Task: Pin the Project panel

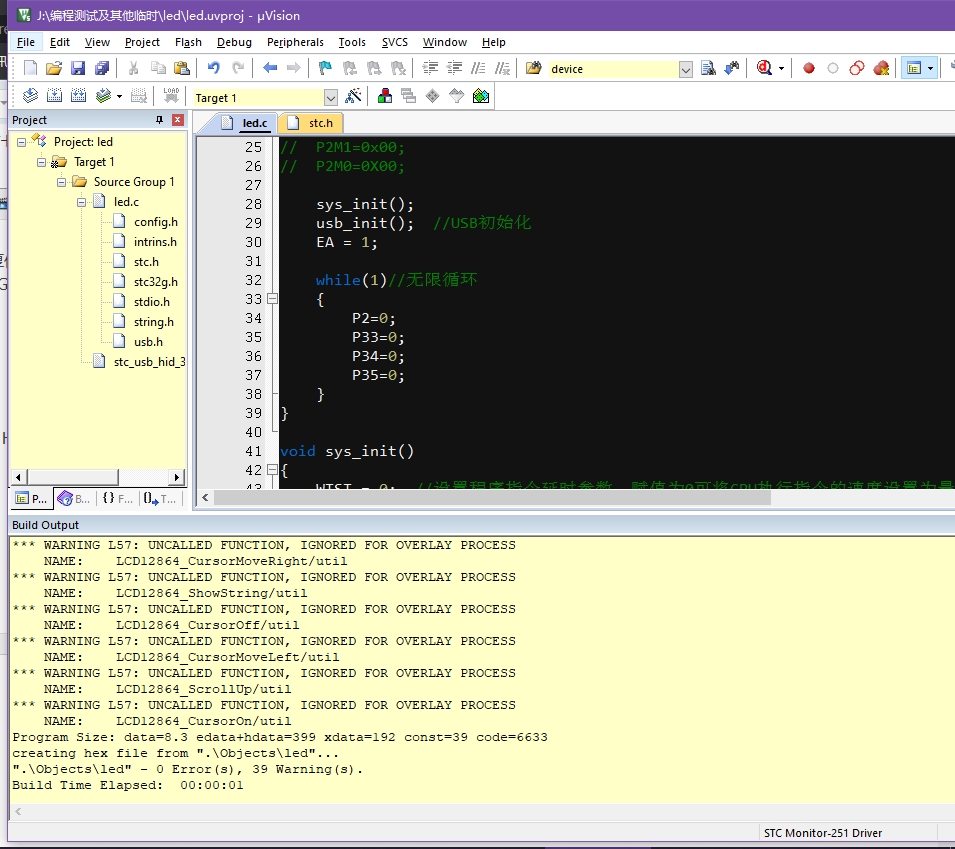Action: pyautogui.click(x=160, y=120)
